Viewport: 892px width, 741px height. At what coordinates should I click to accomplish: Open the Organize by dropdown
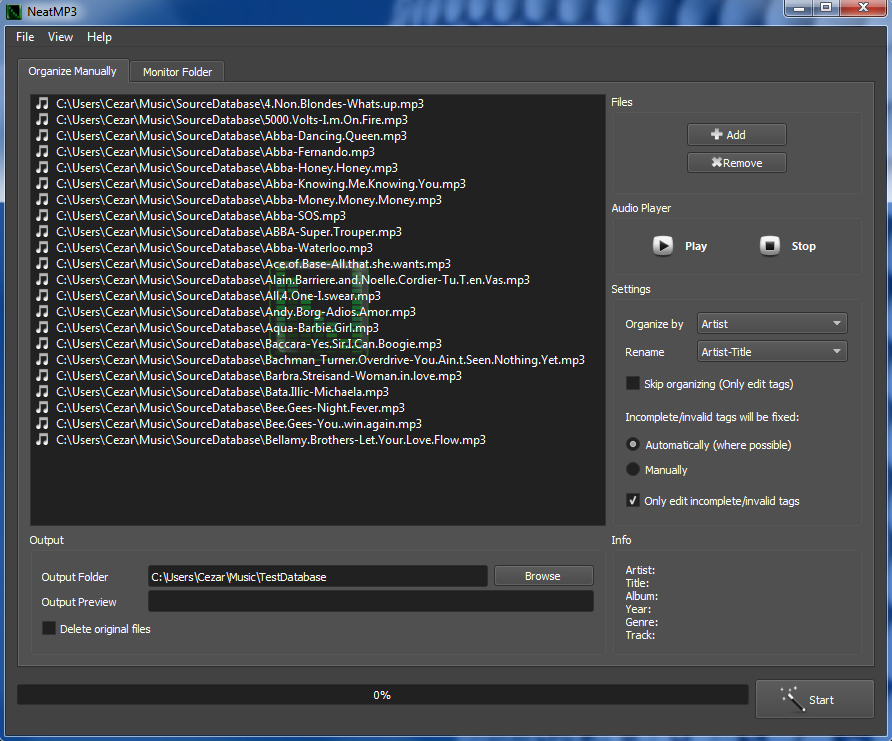tap(772, 324)
